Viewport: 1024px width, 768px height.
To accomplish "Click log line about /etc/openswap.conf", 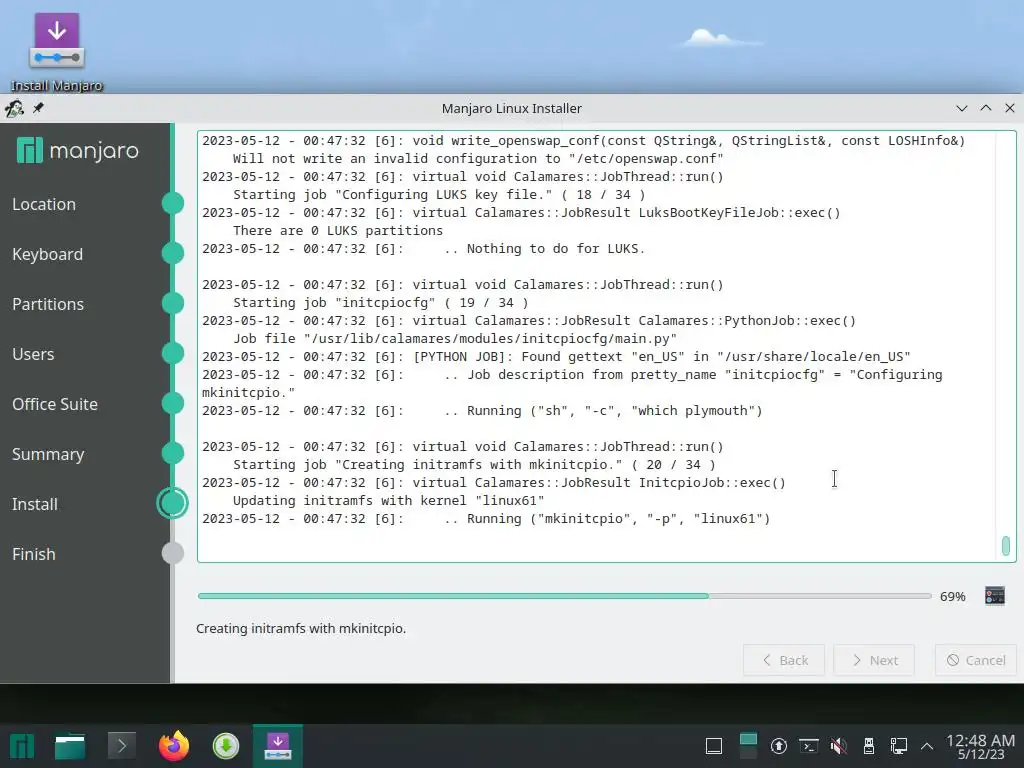I will (478, 159).
